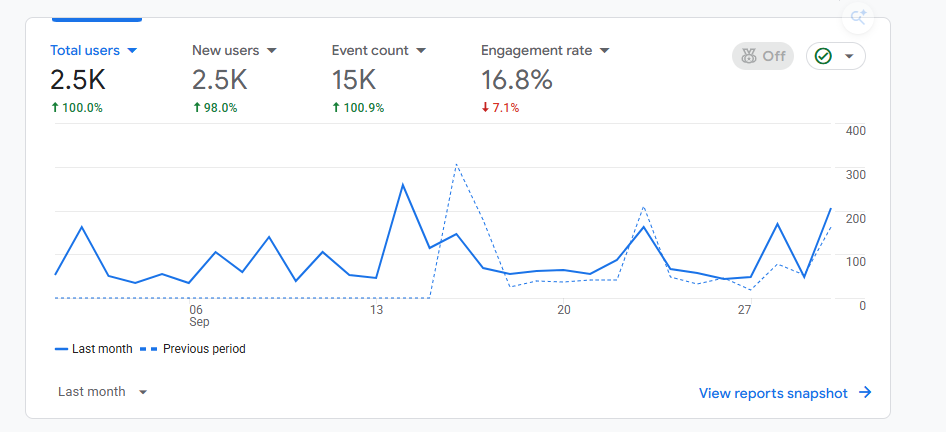Screen dimensions: 946x432
Task: Click the Last month legend entry
Action: pyautogui.click(x=94, y=349)
